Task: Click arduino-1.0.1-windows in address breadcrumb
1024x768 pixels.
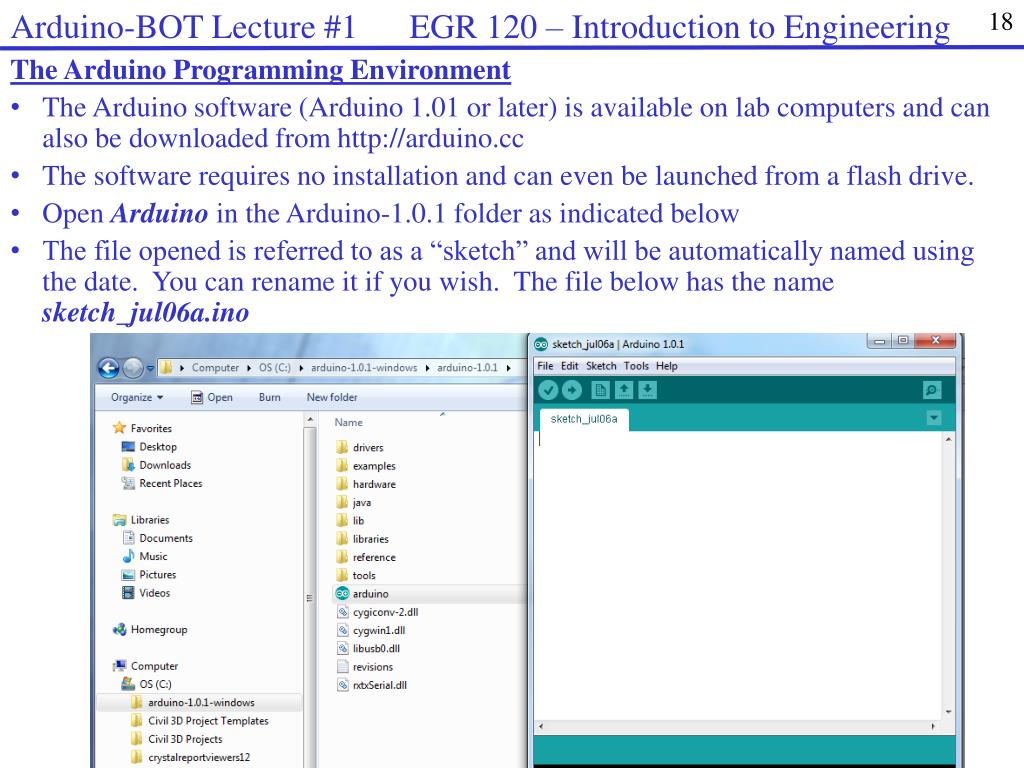Action: [x=364, y=368]
